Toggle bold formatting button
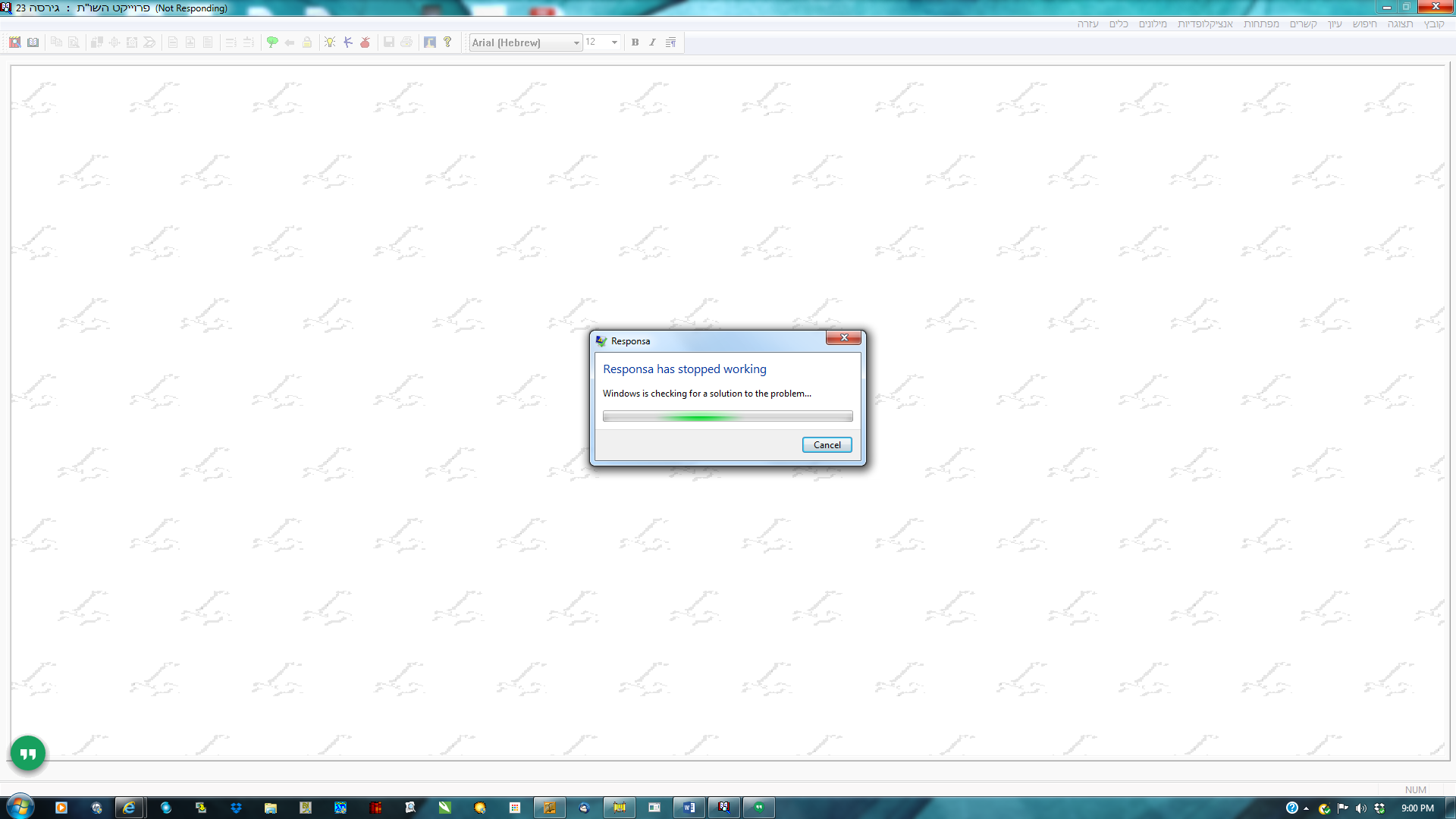Image resolution: width=1456 pixels, height=819 pixels. [x=635, y=42]
